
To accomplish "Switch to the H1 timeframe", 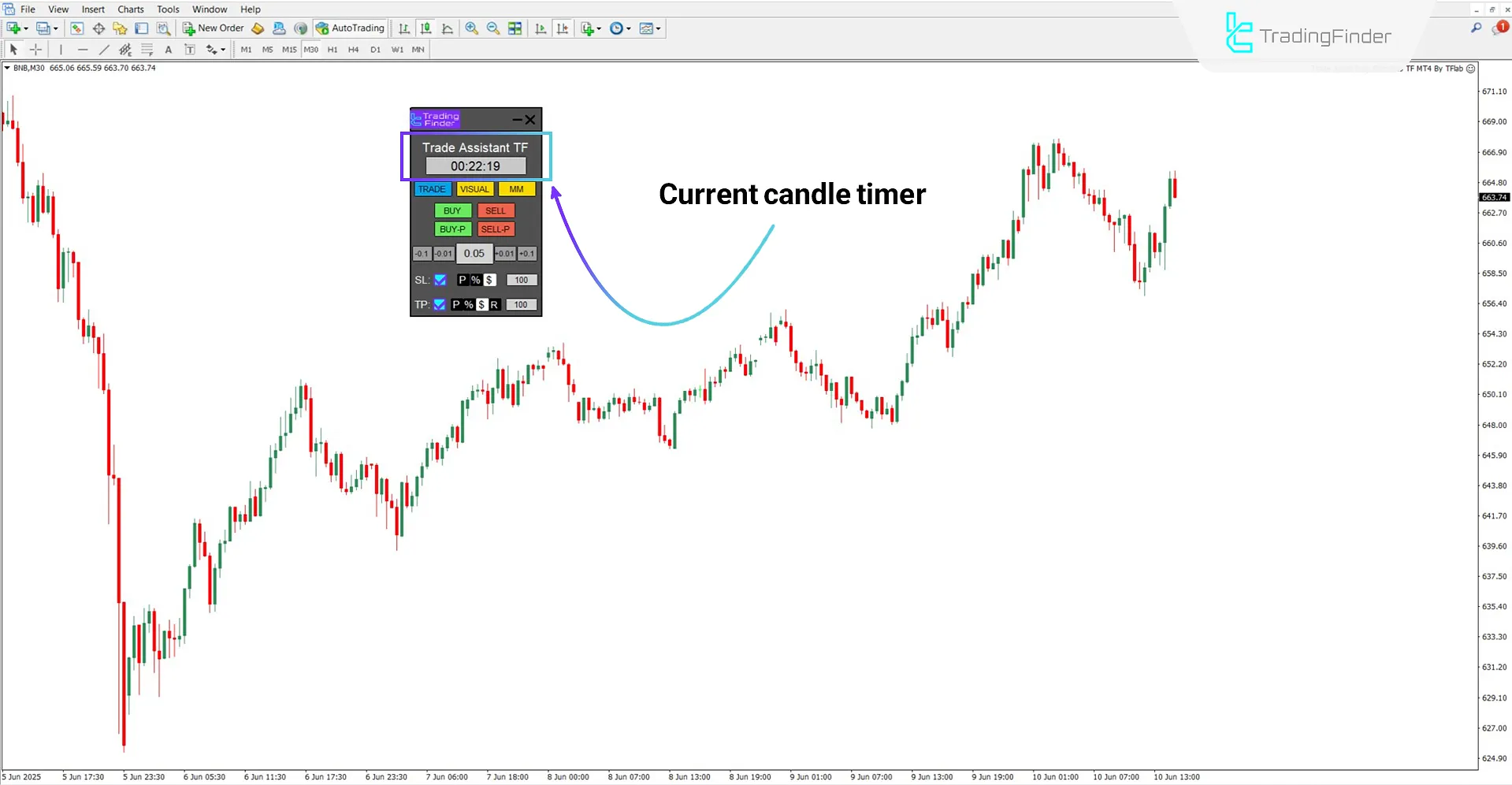I will pyautogui.click(x=332, y=49).
